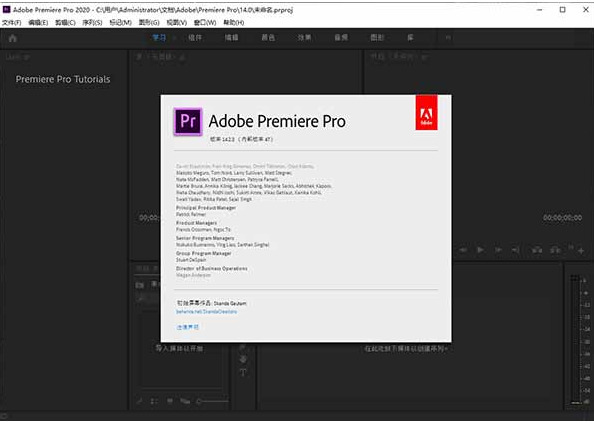This screenshot has height=423, width=594.
Task: Select the Program monitor panel tab
Action: tap(399, 57)
